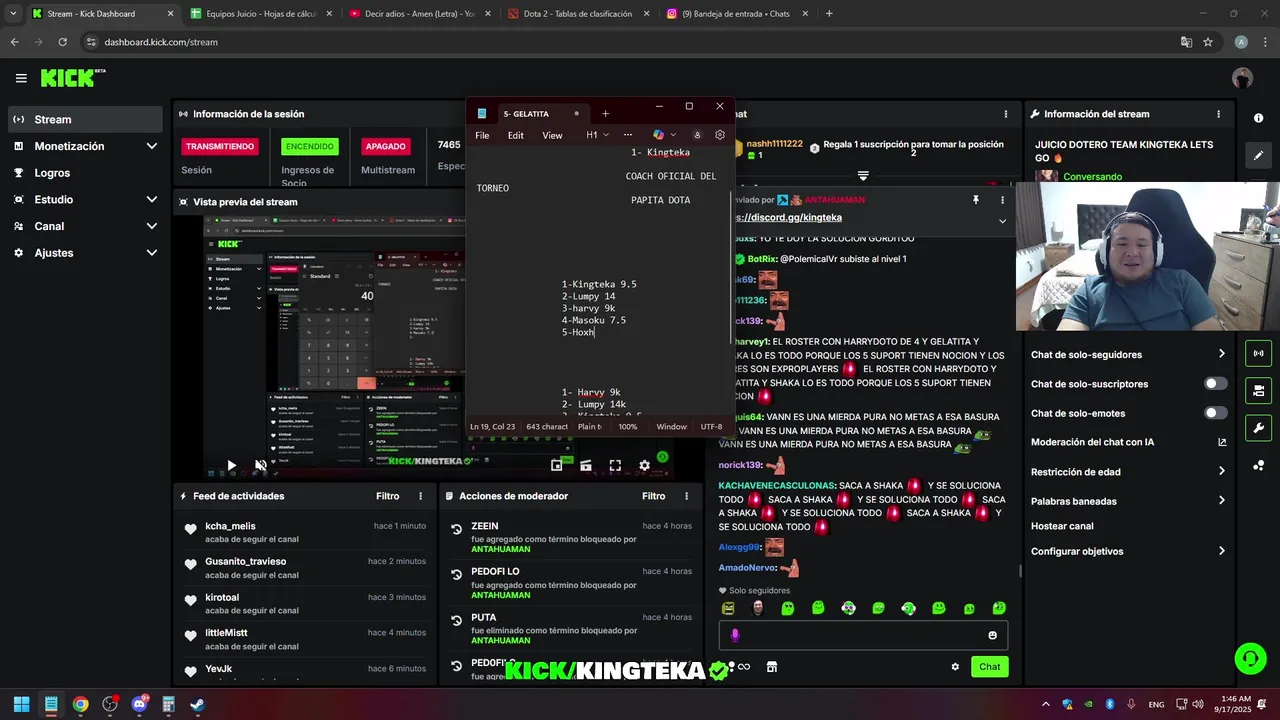Toggle Chat de solo-suscriptores switch
Image resolution: width=1280 pixels, height=720 pixels.
[x=1215, y=384]
